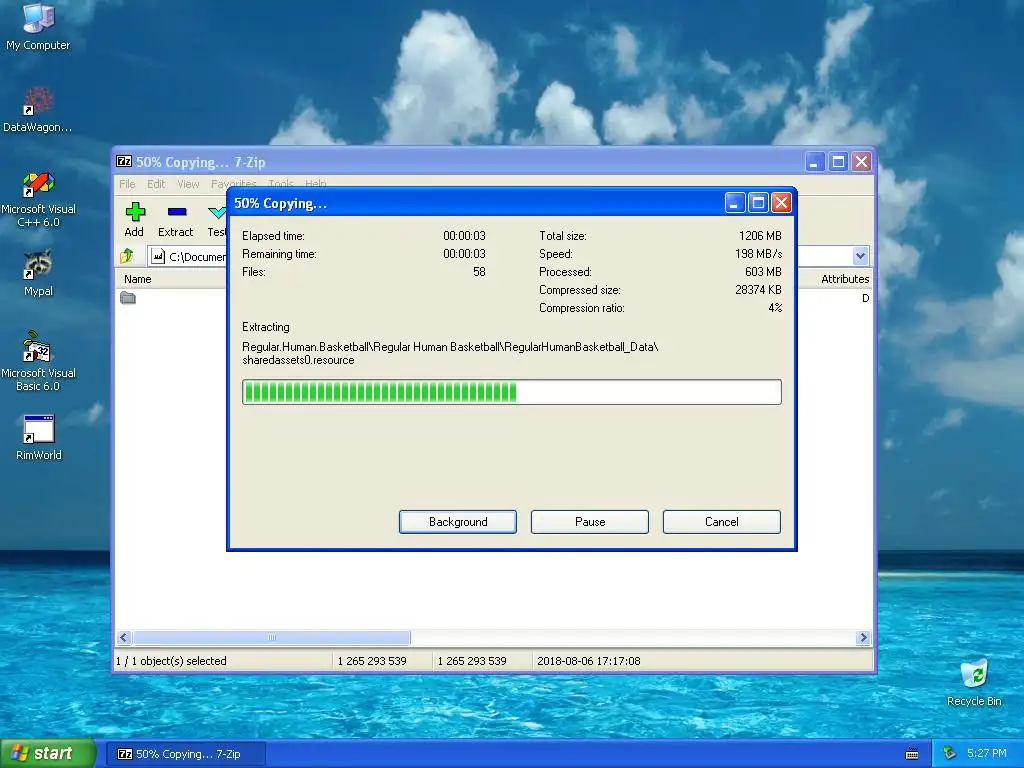This screenshot has height=768, width=1024.
Task: Click the taskbar clock showing 5:27 PM
Action: click(x=987, y=754)
